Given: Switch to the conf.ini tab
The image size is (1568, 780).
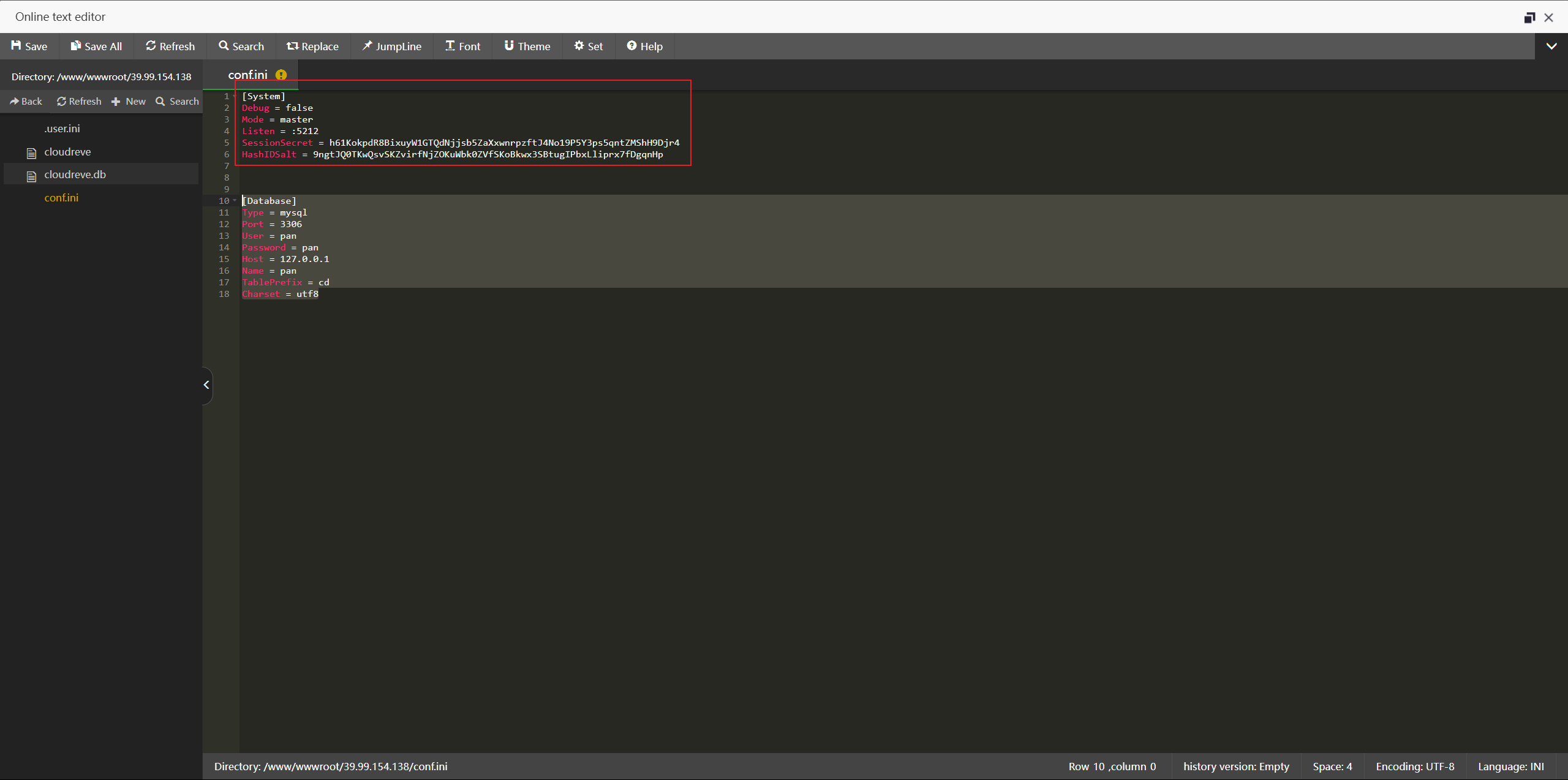Looking at the screenshot, I should [x=248, y=75].
